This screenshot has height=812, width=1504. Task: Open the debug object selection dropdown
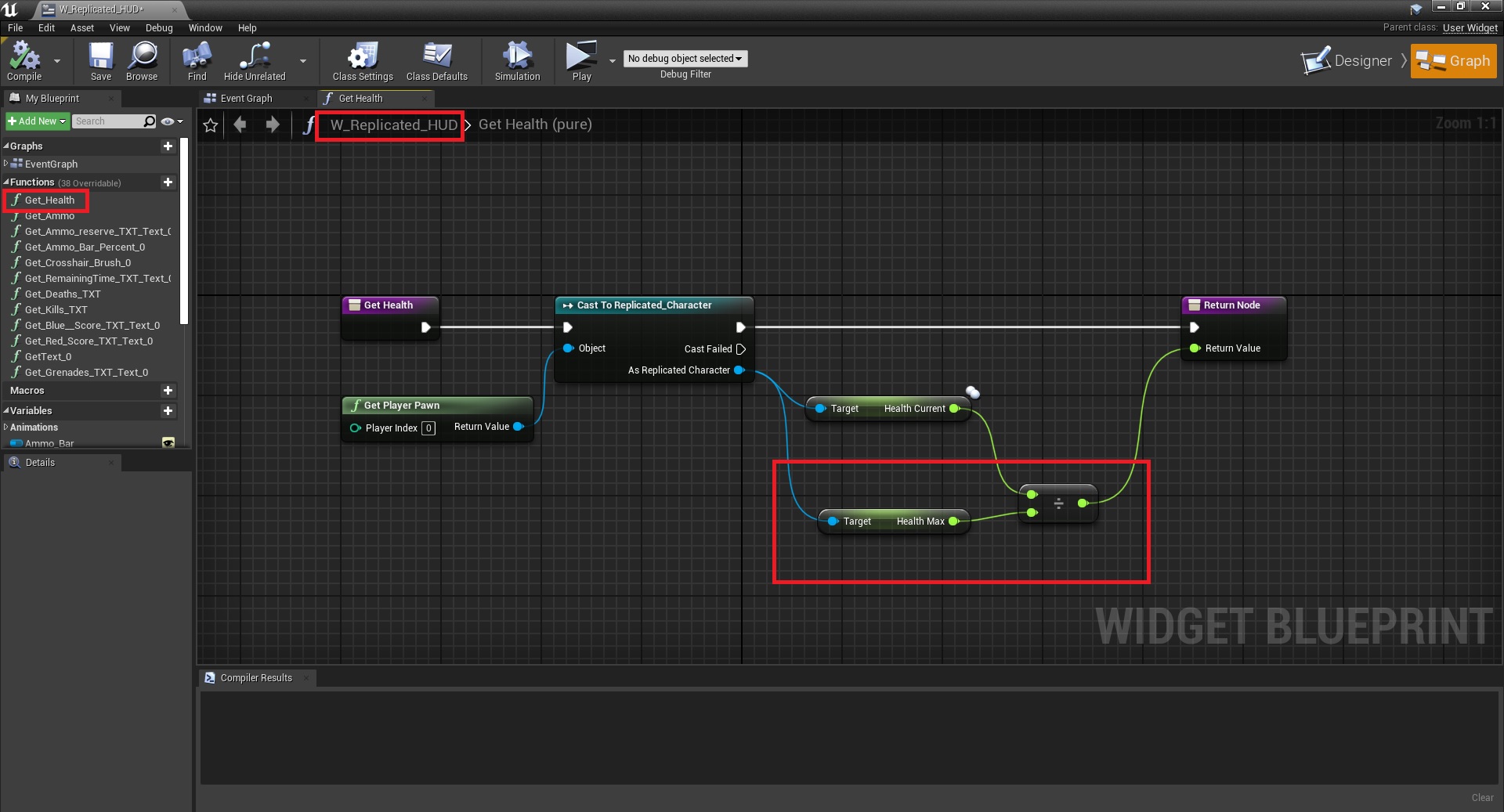(x=685, y=59)
